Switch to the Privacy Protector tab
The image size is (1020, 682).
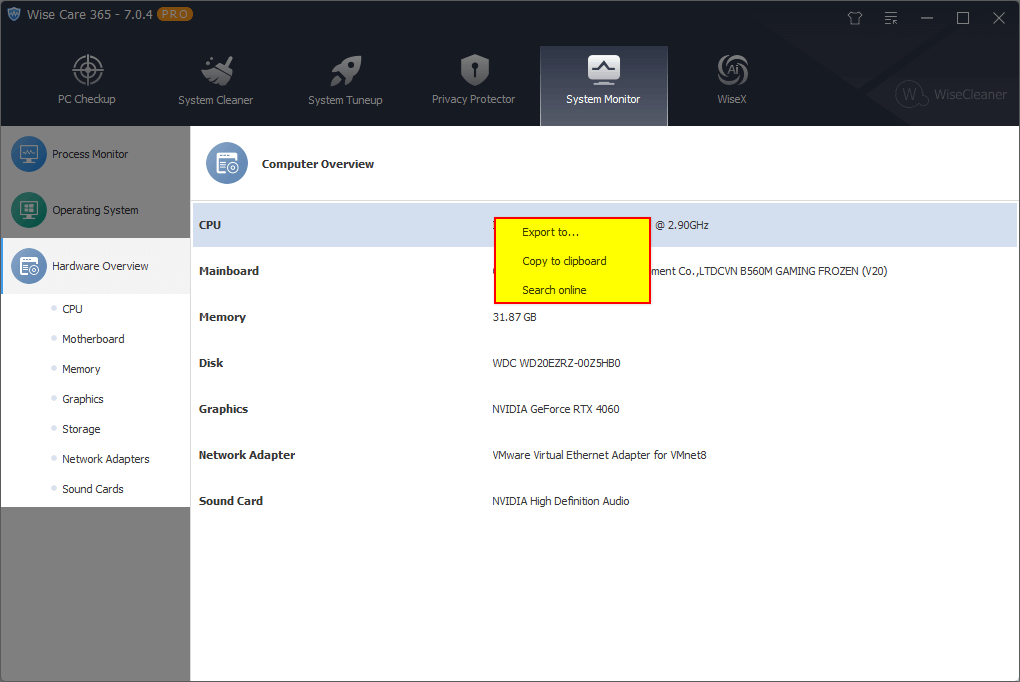(474, 85)
